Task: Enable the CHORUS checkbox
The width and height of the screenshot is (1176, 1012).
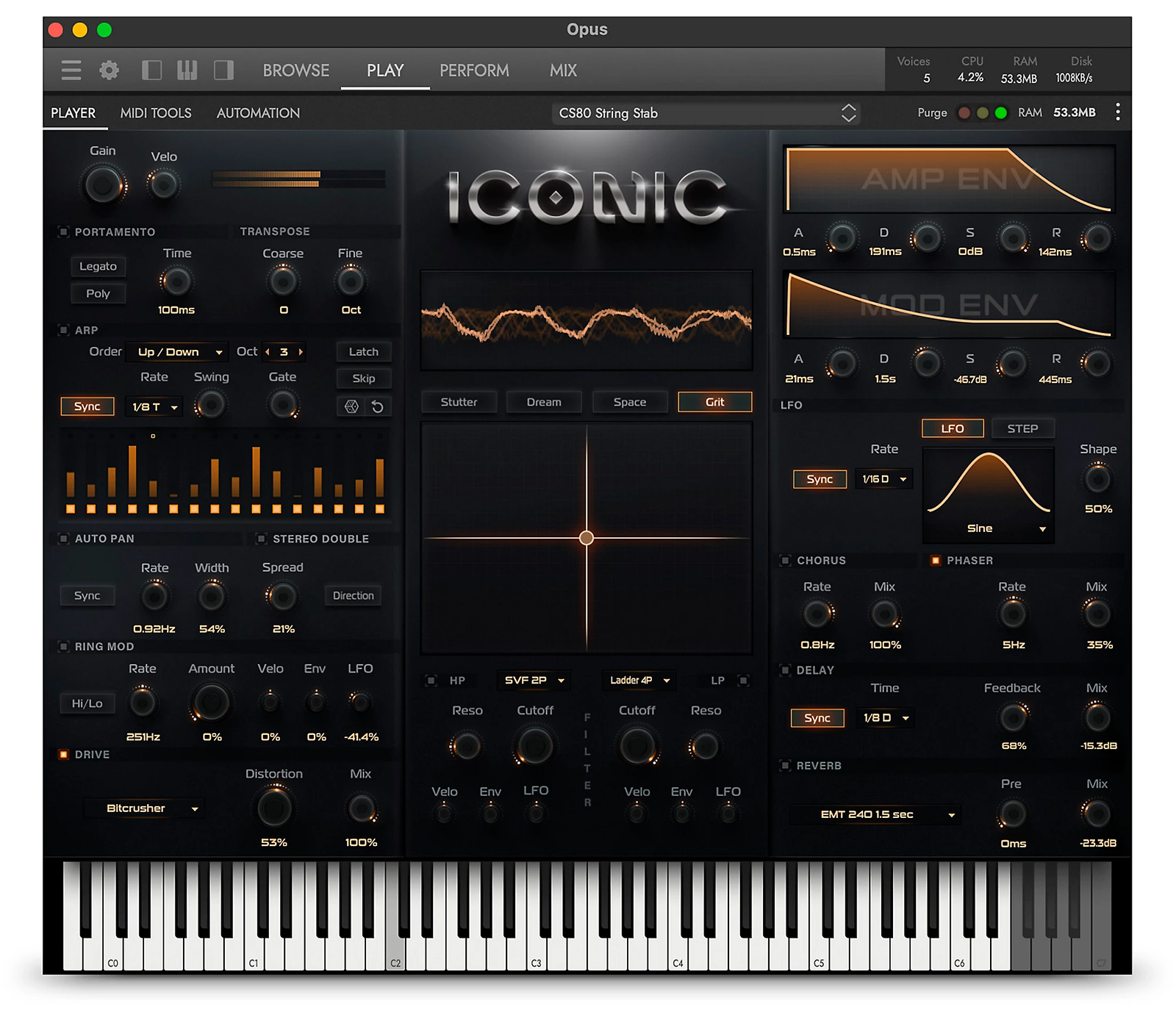Action: (786, 561)
